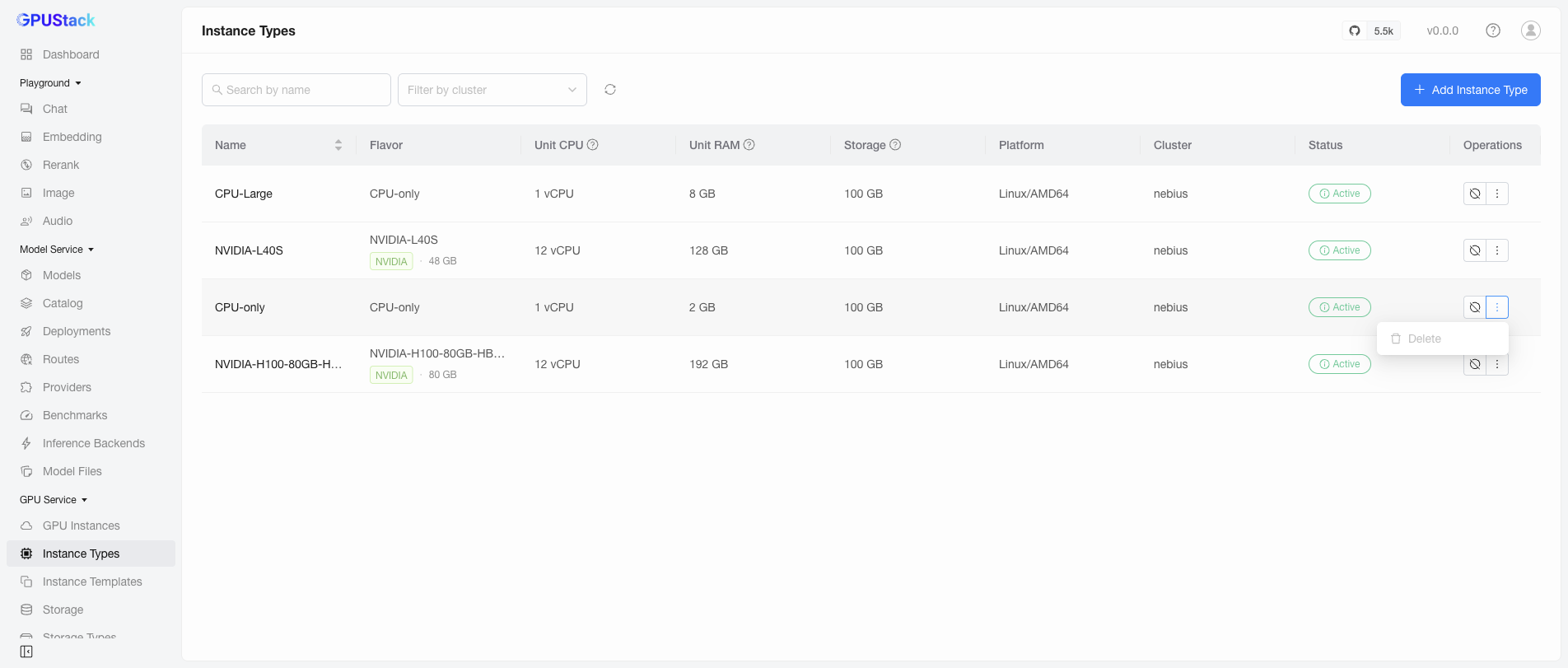Disable the NVIDIA-L40S instance type
This screenshot has width=1568, height=668.
click(1475, 250)
